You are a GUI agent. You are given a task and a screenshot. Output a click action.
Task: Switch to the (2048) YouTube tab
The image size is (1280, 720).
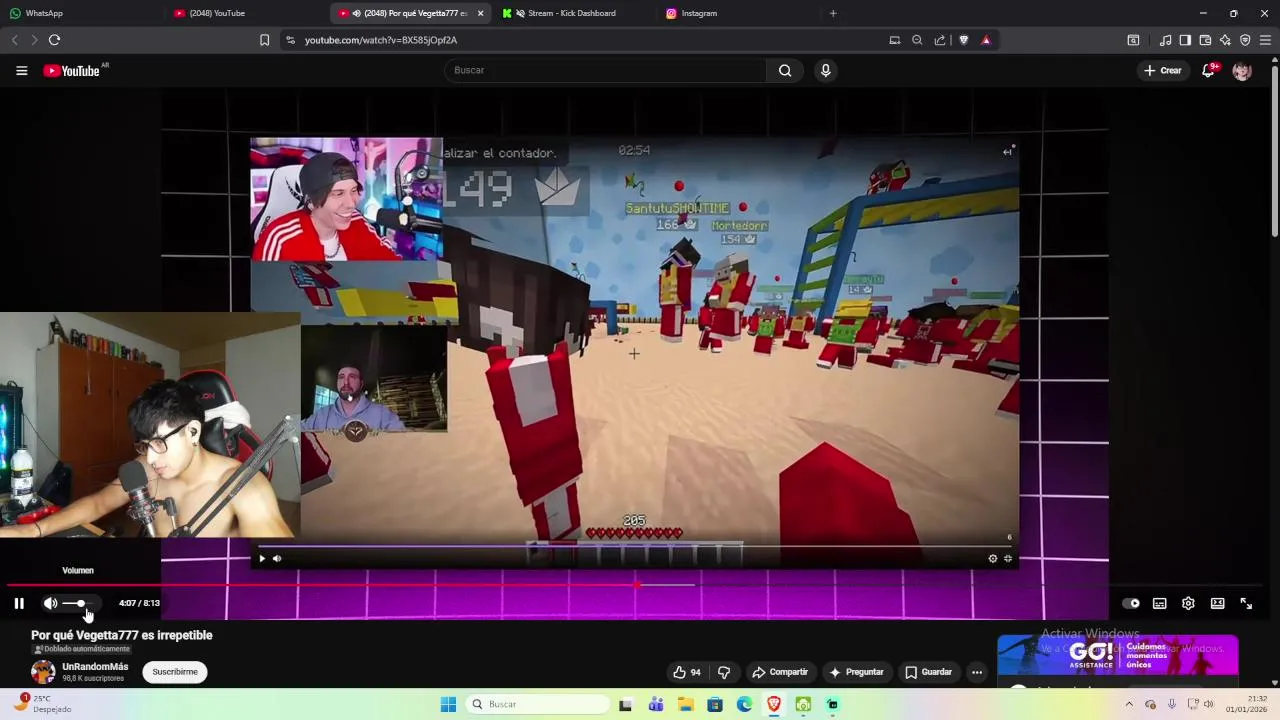[245, 13]
